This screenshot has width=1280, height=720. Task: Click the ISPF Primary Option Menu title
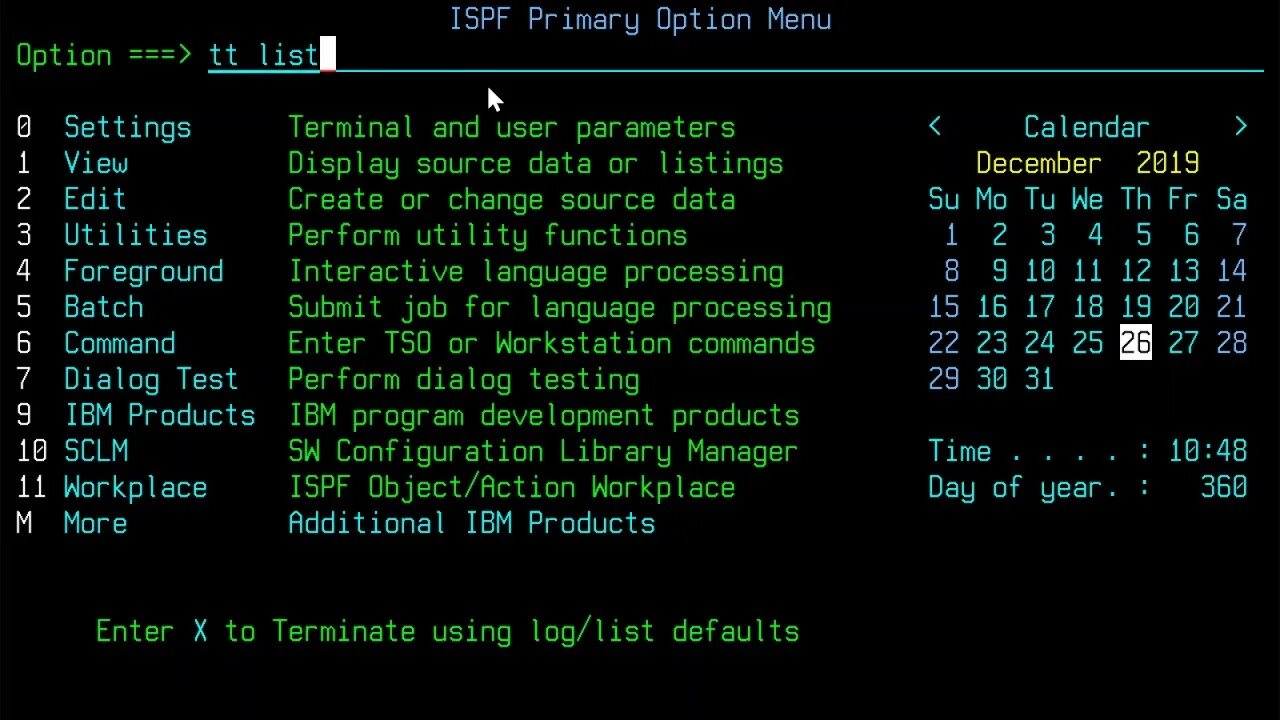click(640, 19)
